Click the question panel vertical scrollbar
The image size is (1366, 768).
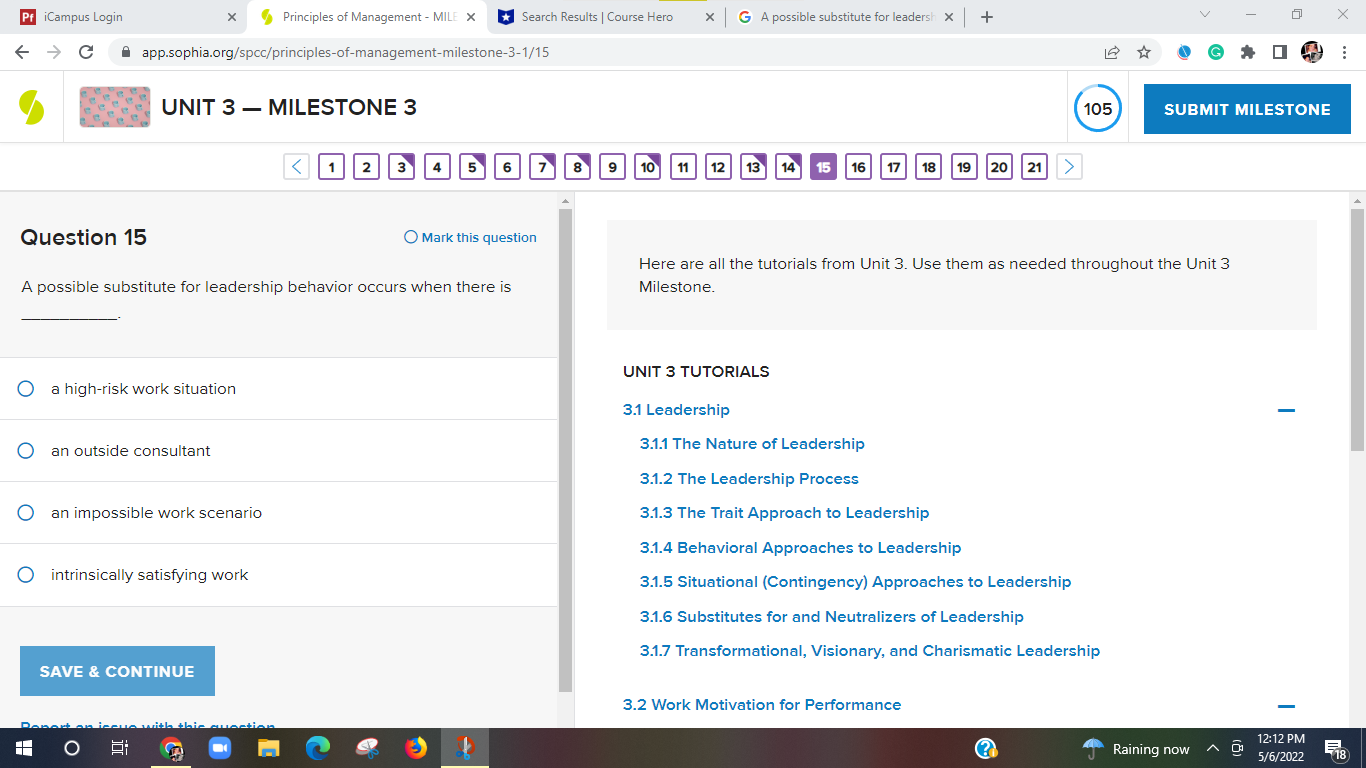click(x=565, y=450)
